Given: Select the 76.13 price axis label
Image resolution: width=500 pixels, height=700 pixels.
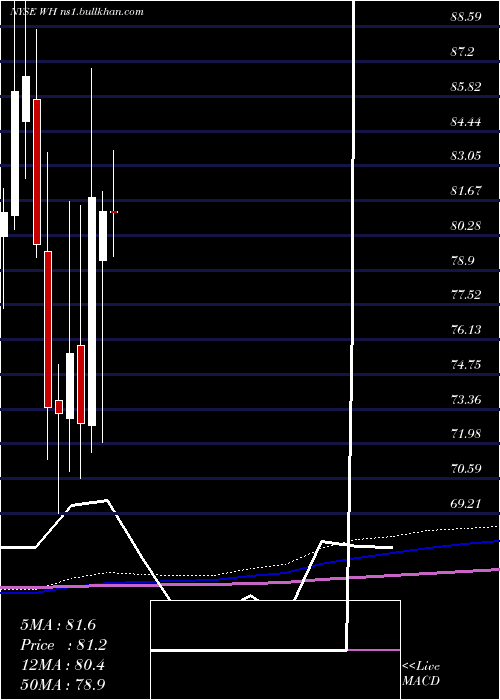Looking at the screenshot, I should click(466, 329).
